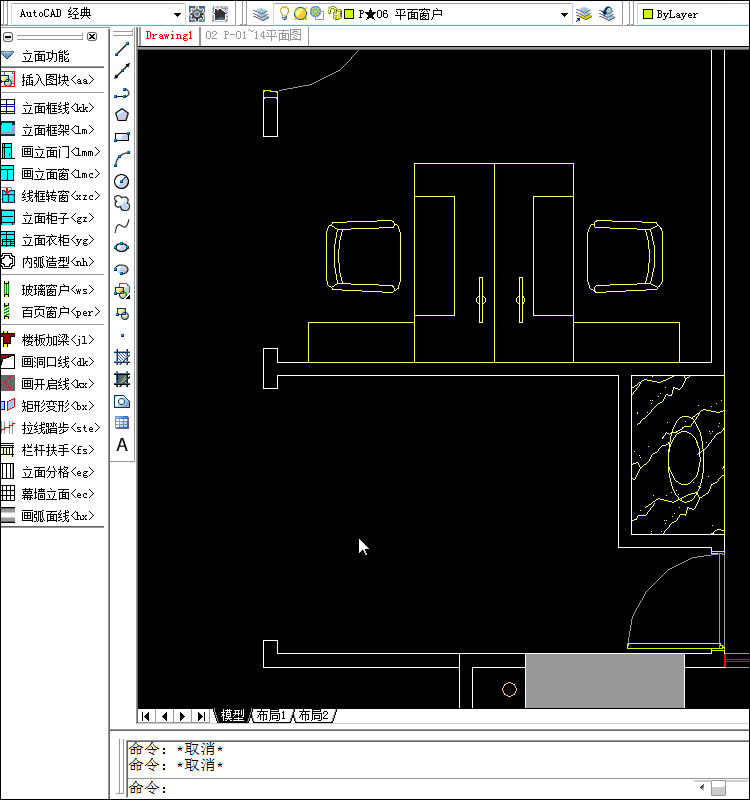Select the Line tool in the draw toolbar
Image resolution: width=750 pixels, height=800 pixels.
(x=122, y=49)
